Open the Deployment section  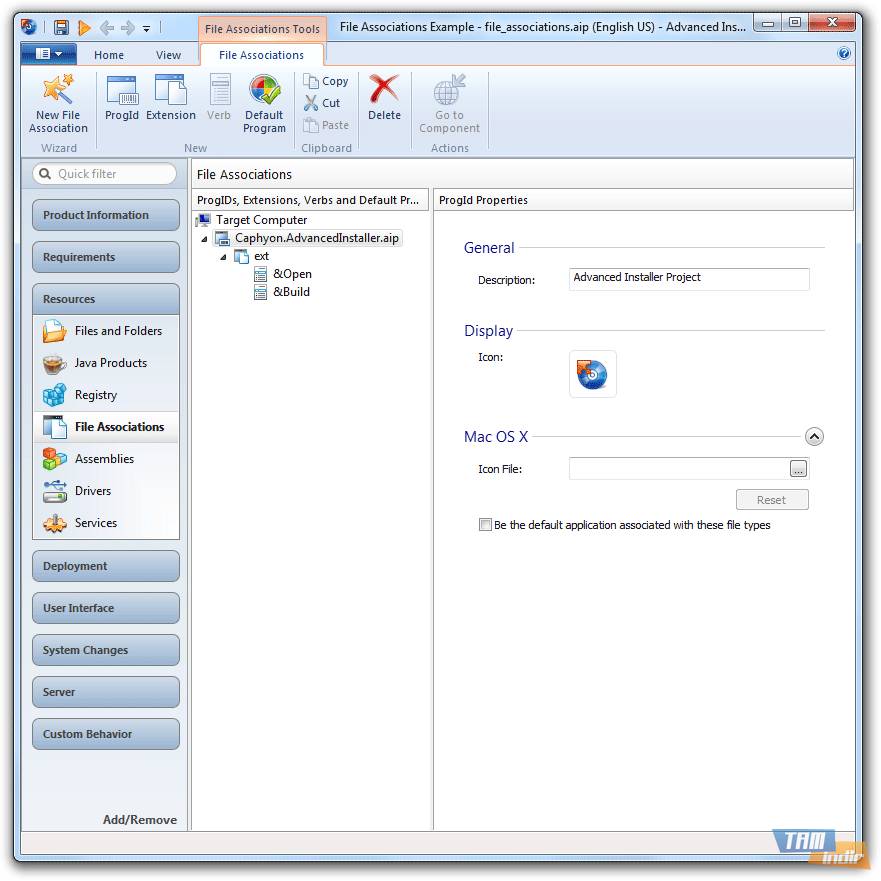click(x=106, y=566)
